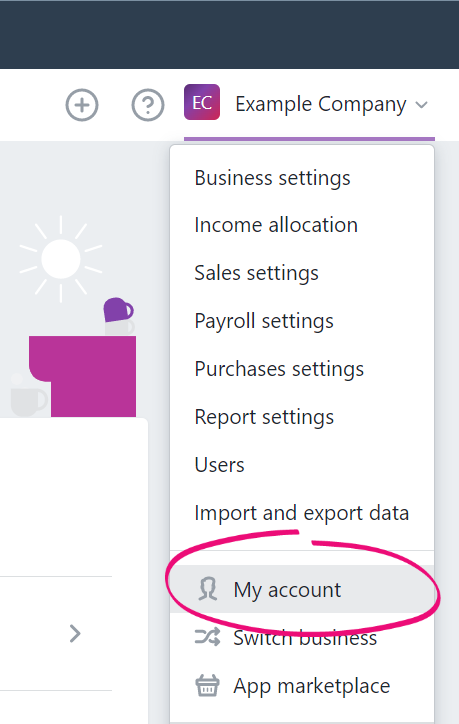The height and width of the screenshot is (724, 459).
Task: Click the EC company avatar badge
Action: click(x=202, y=103)
